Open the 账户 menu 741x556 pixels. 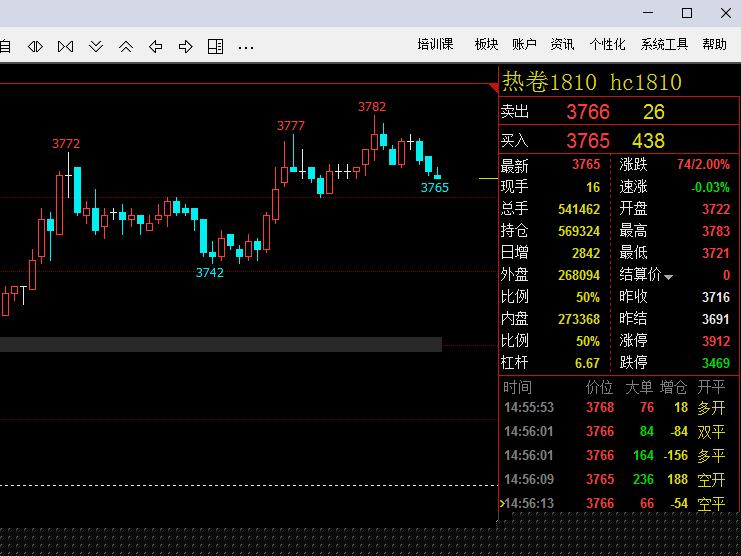tap(524, 45)
